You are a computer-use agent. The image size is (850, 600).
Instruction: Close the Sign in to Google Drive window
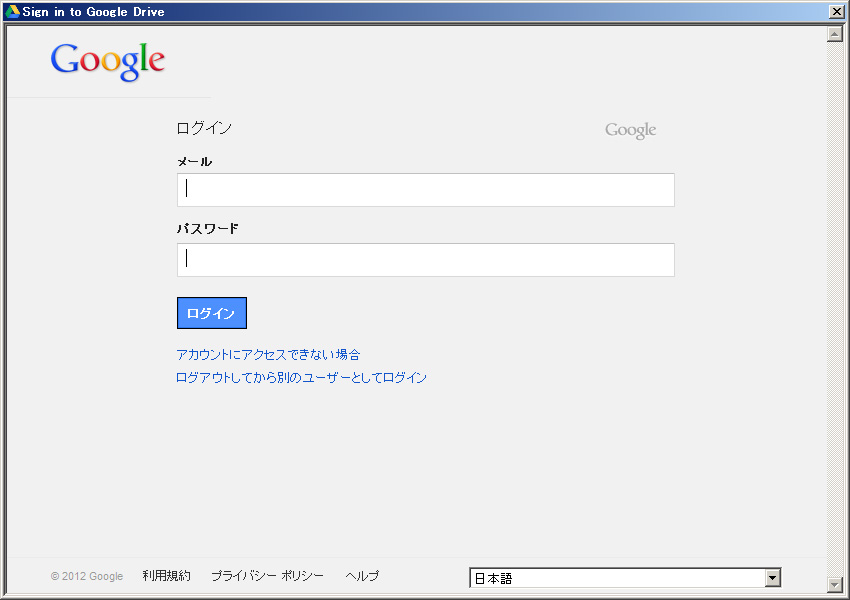[x=836, y=12]
